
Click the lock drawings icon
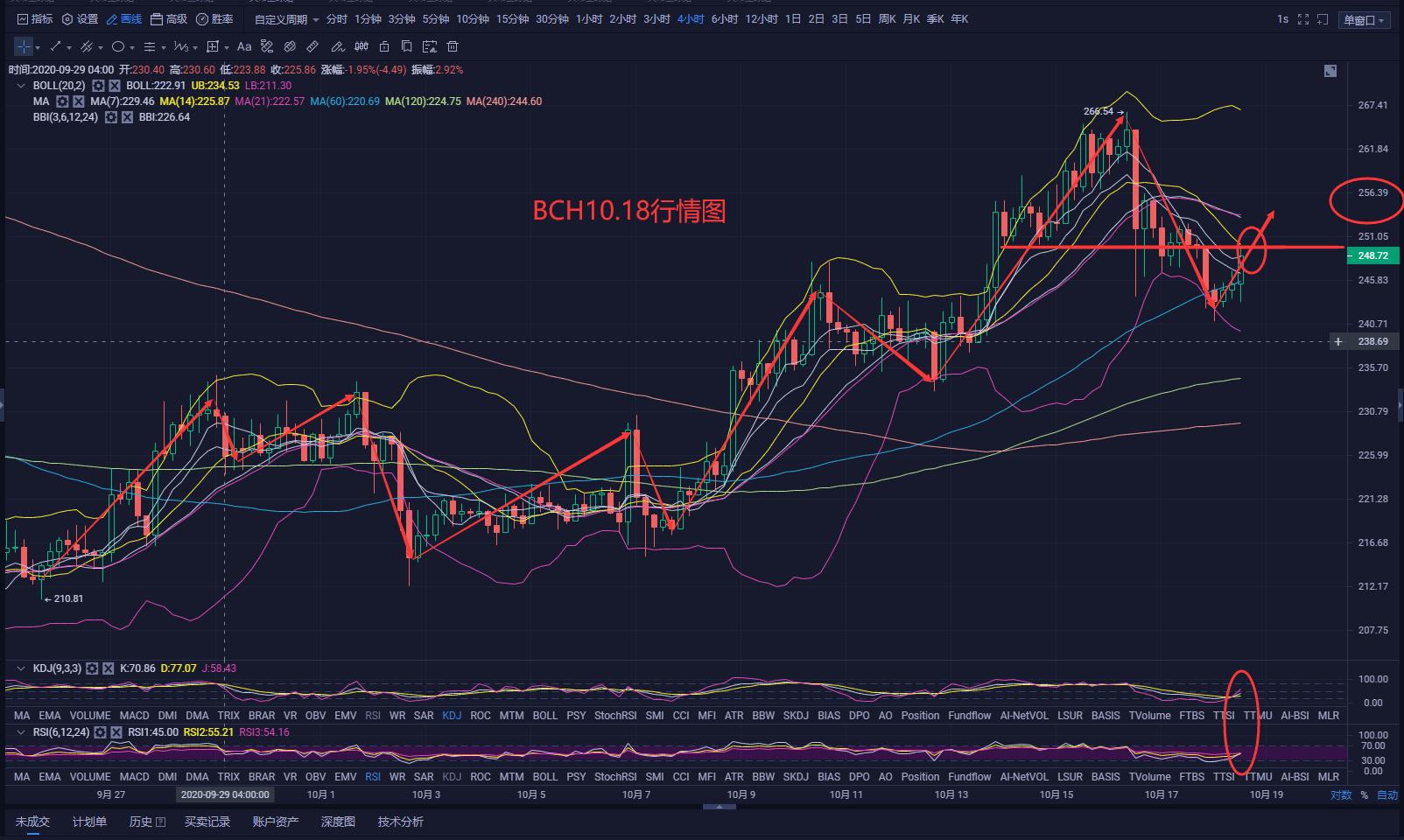[383, 46]
